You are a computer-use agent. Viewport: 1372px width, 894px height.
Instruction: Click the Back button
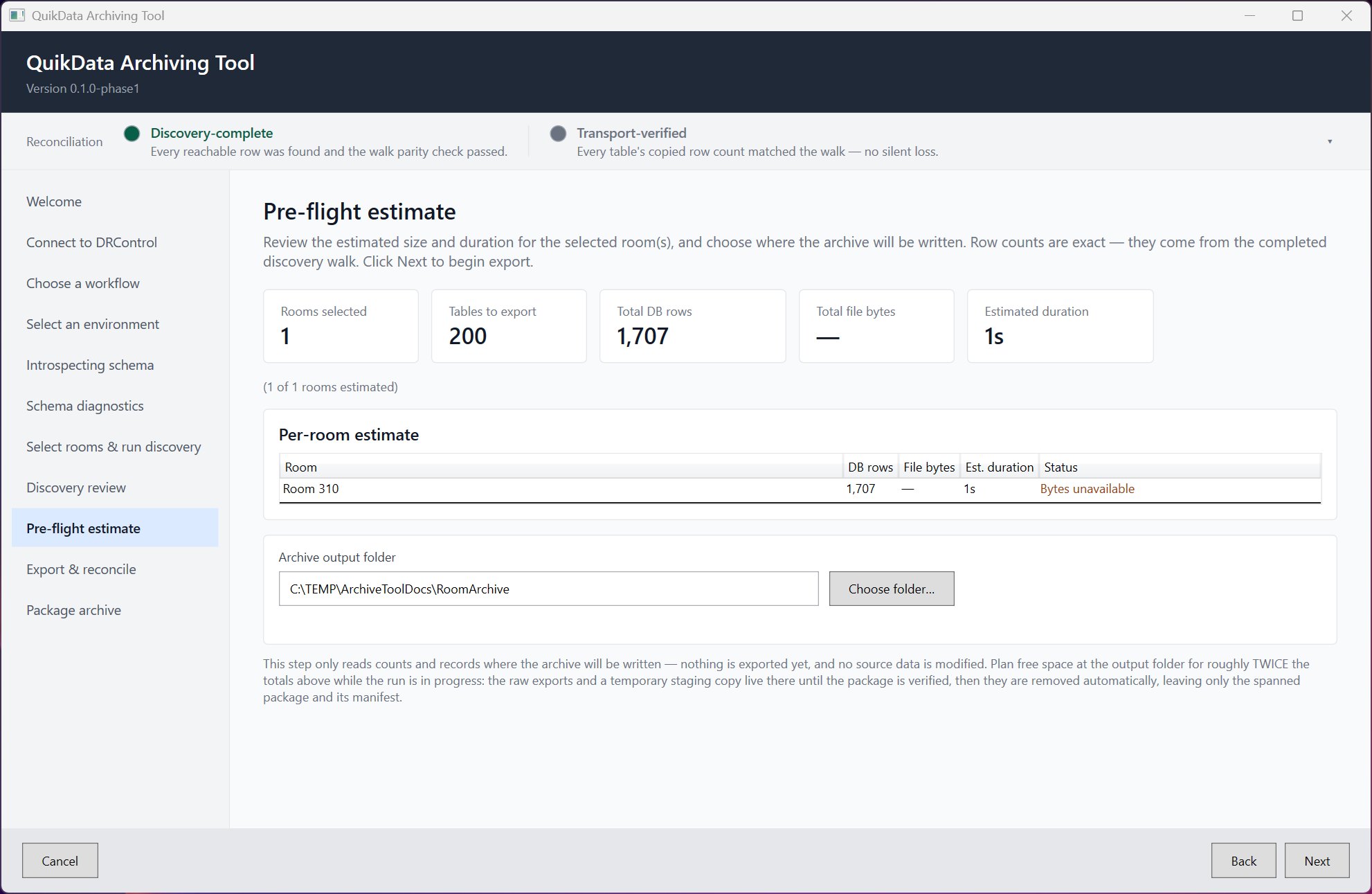pyautogui.click(x=1244, y=861)
